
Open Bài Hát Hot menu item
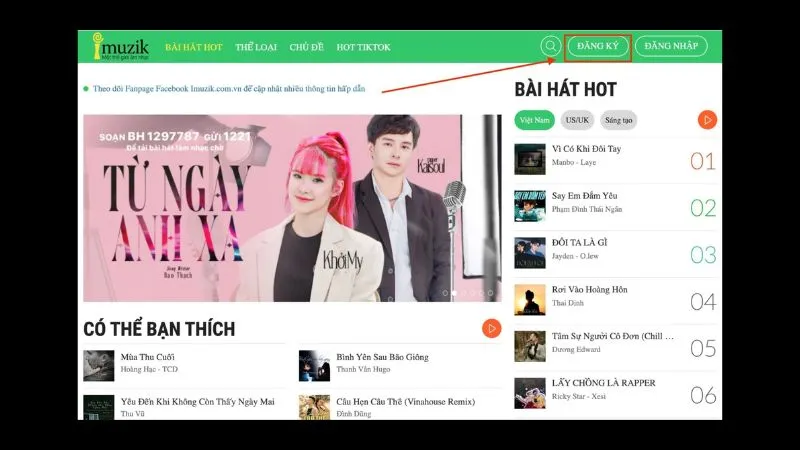tap(194, 47)
